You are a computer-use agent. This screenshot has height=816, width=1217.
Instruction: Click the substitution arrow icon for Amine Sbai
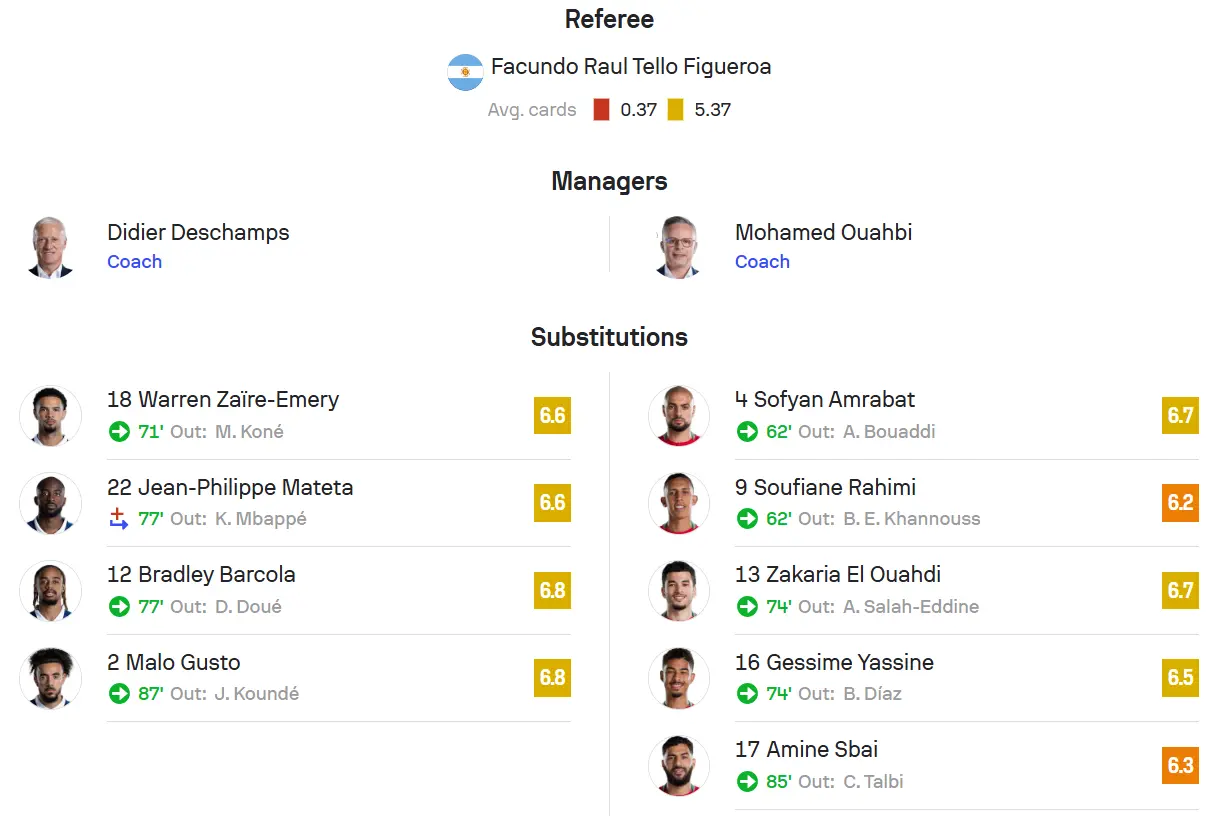[x=747, y=781]
